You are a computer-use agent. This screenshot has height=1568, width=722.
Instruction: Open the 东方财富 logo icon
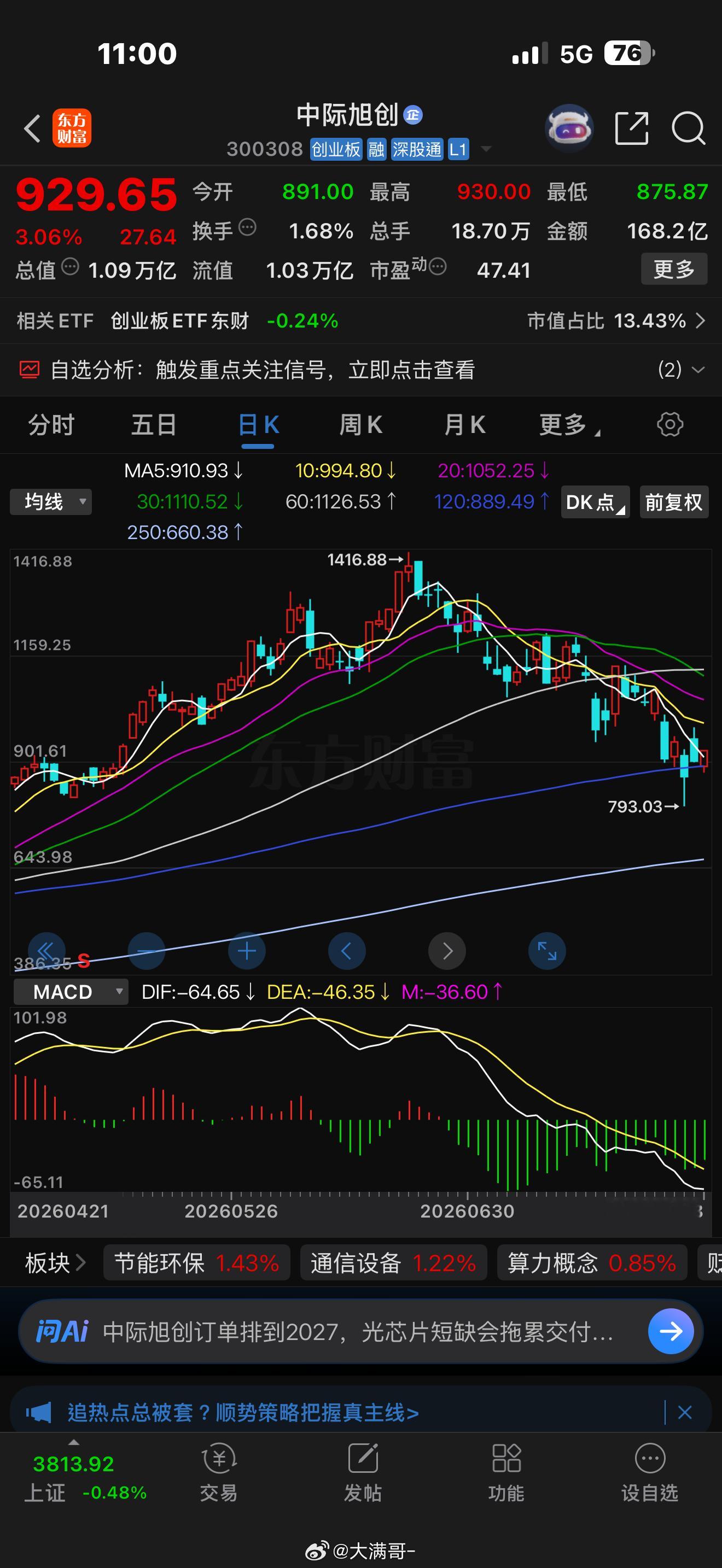[72, 128]
